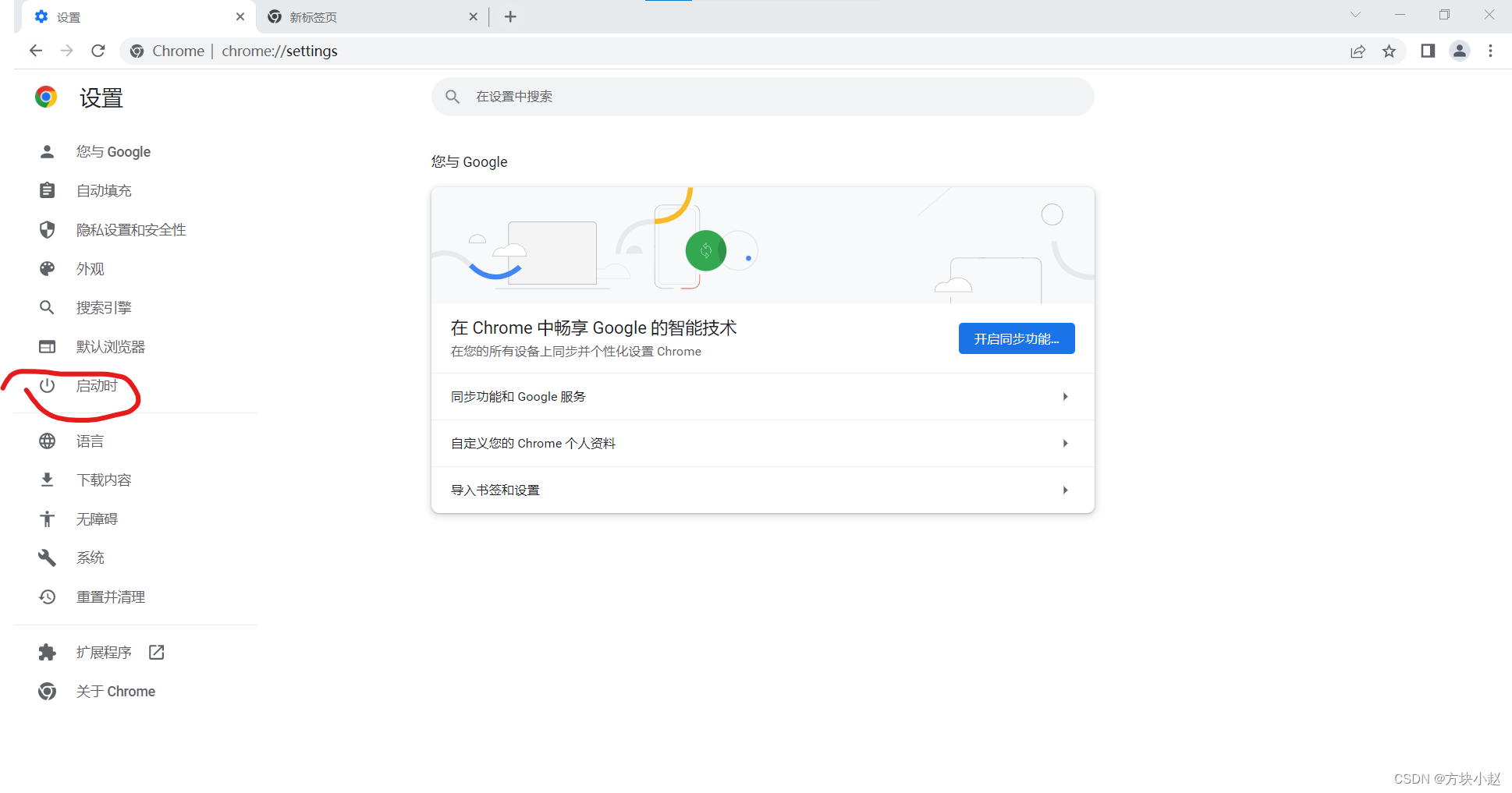Click the search icon in settings search box

tap(453, 97)
